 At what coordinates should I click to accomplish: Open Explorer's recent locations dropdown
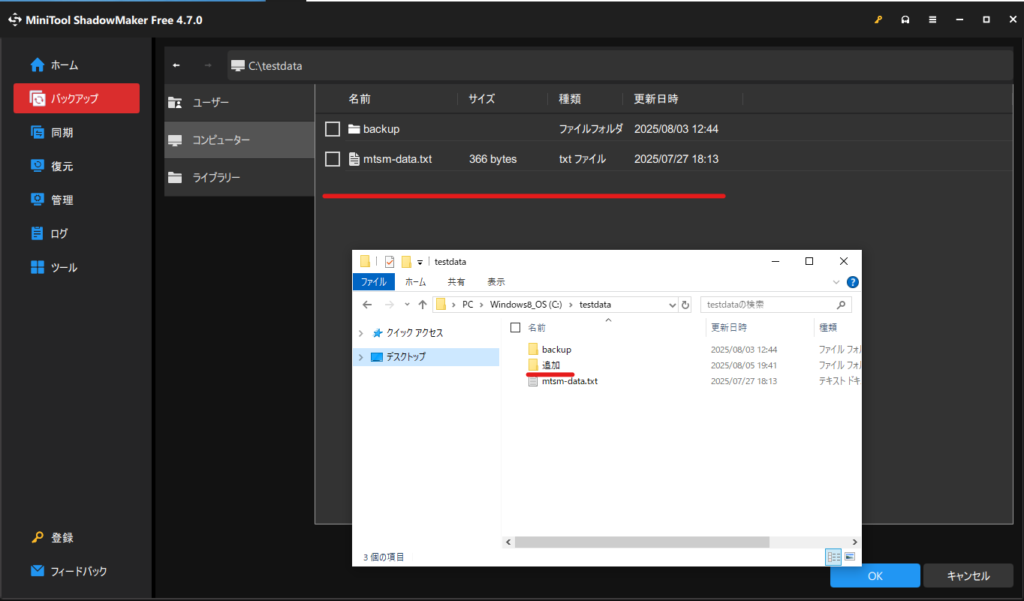pos(407,304)
